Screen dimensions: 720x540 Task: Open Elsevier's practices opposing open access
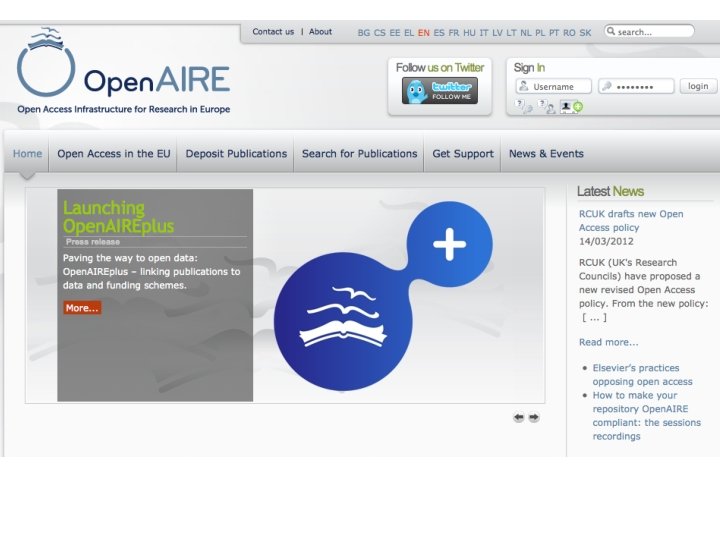tap(642, 375)
